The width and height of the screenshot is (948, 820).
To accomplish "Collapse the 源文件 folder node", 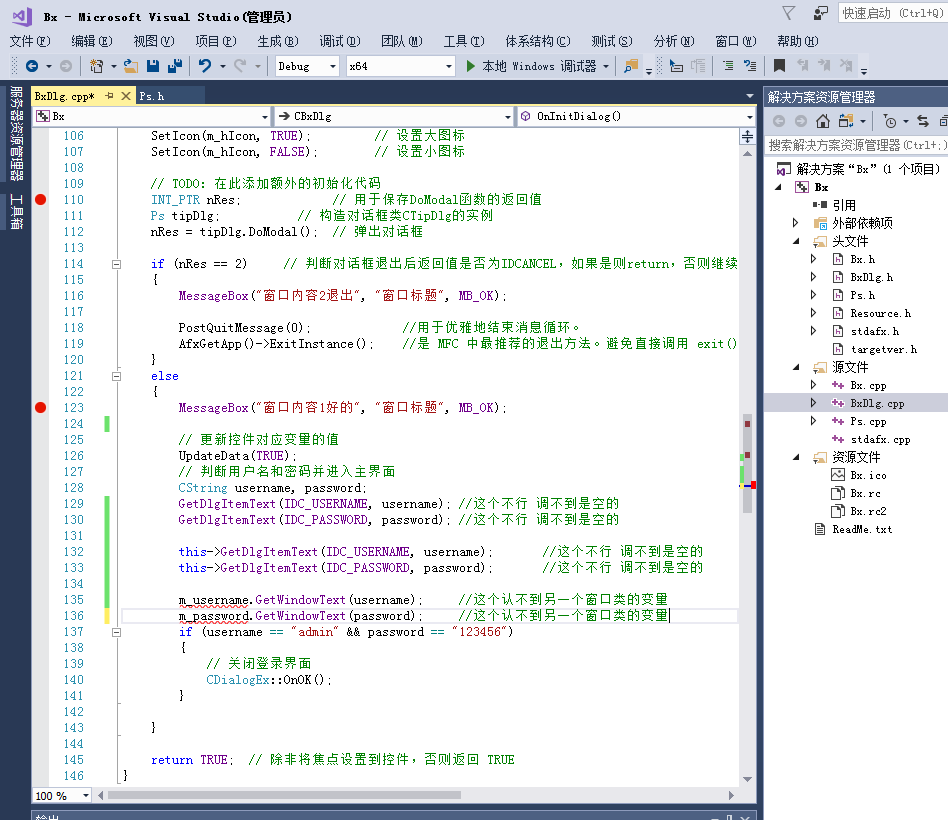I will (796, 367).
